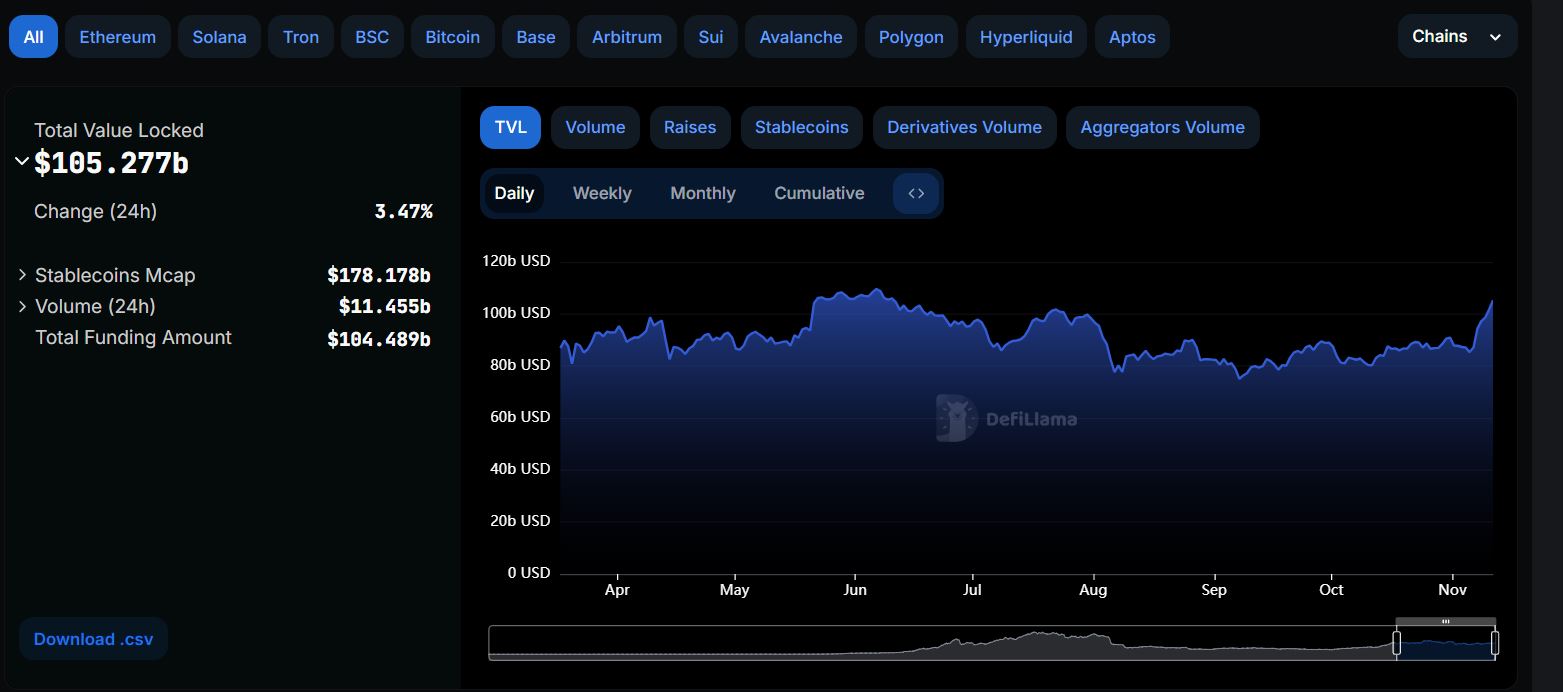Click the range slider top grip bar
Viewport: 1563px width, 692px height.
(x=1446, y=622)
